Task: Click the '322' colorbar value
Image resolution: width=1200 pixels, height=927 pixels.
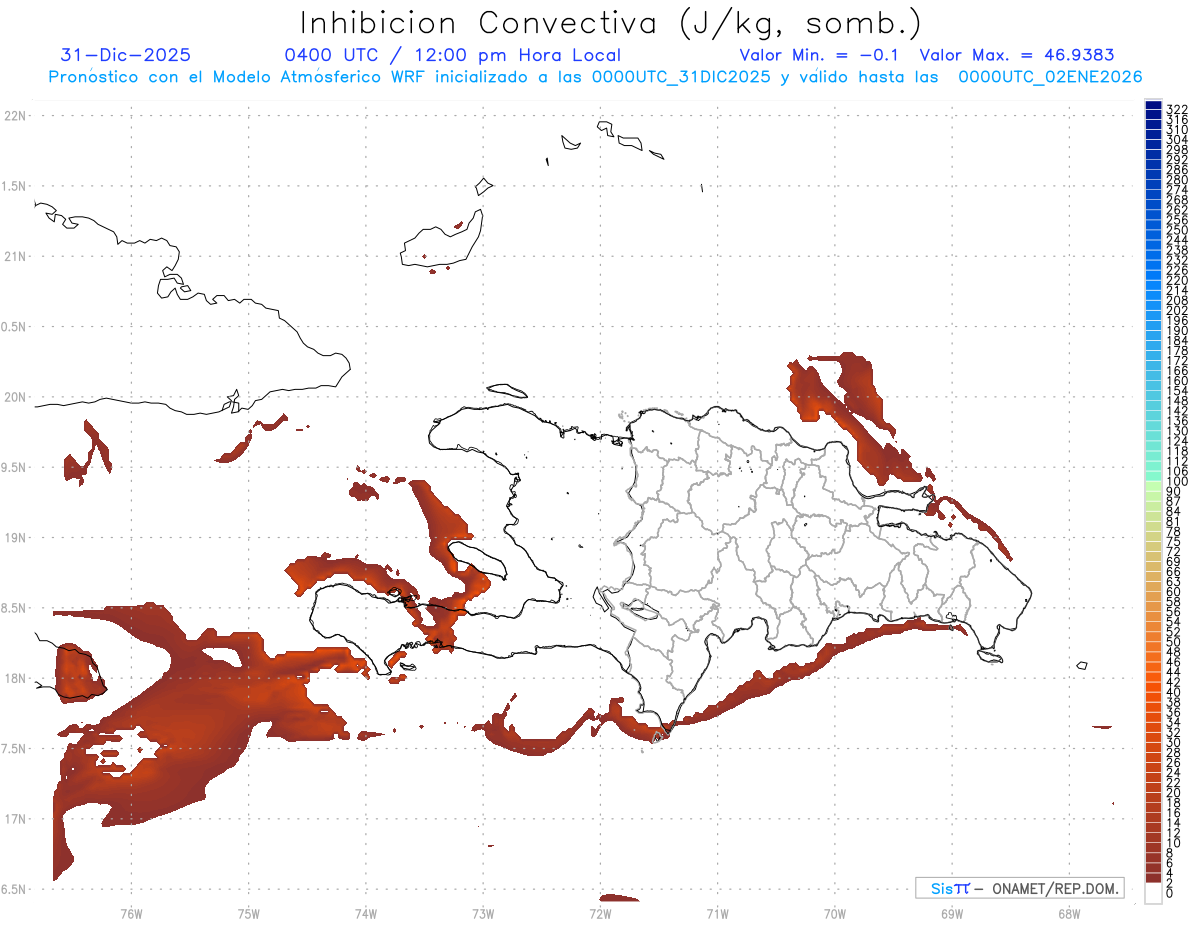Action: pos(1176,109)
